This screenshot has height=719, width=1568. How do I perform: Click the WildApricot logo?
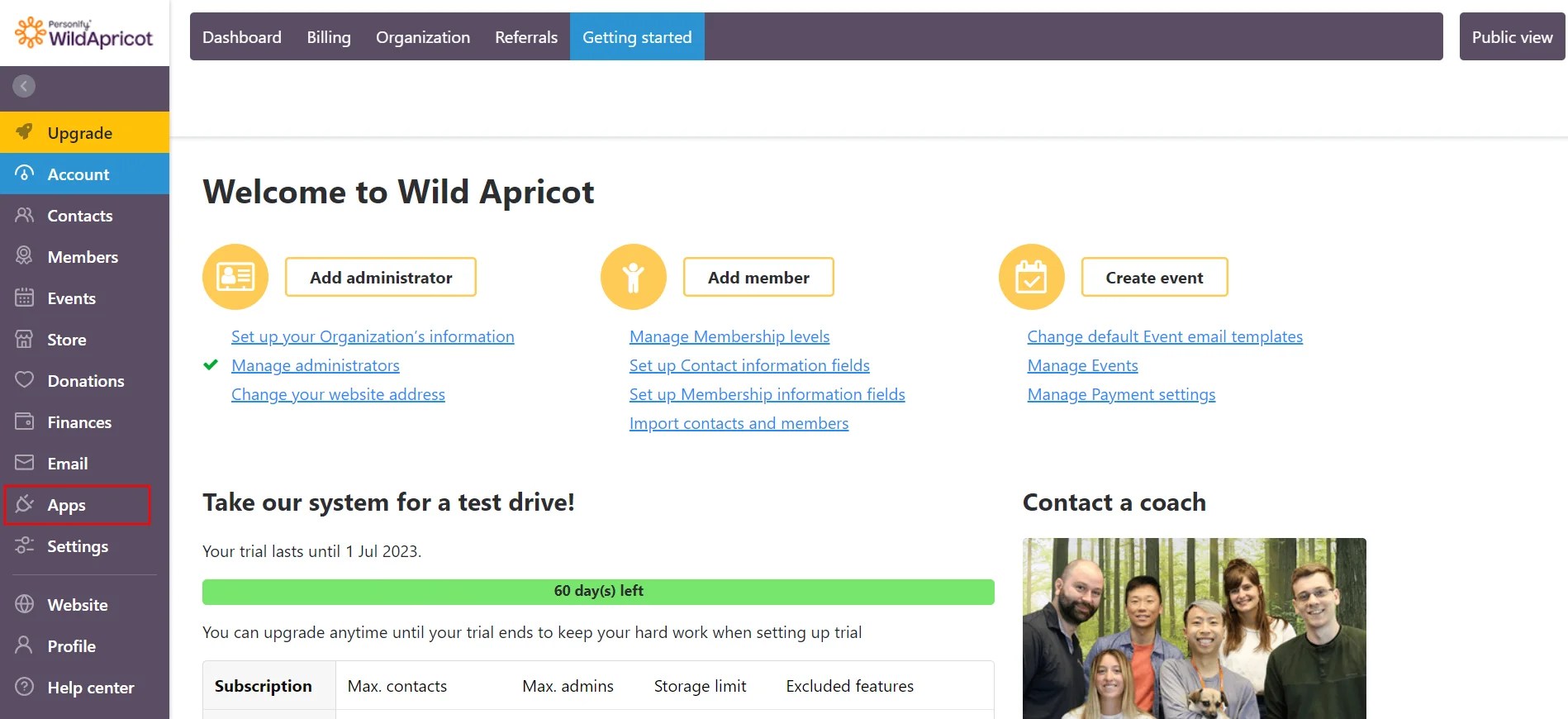click(84, 33)
